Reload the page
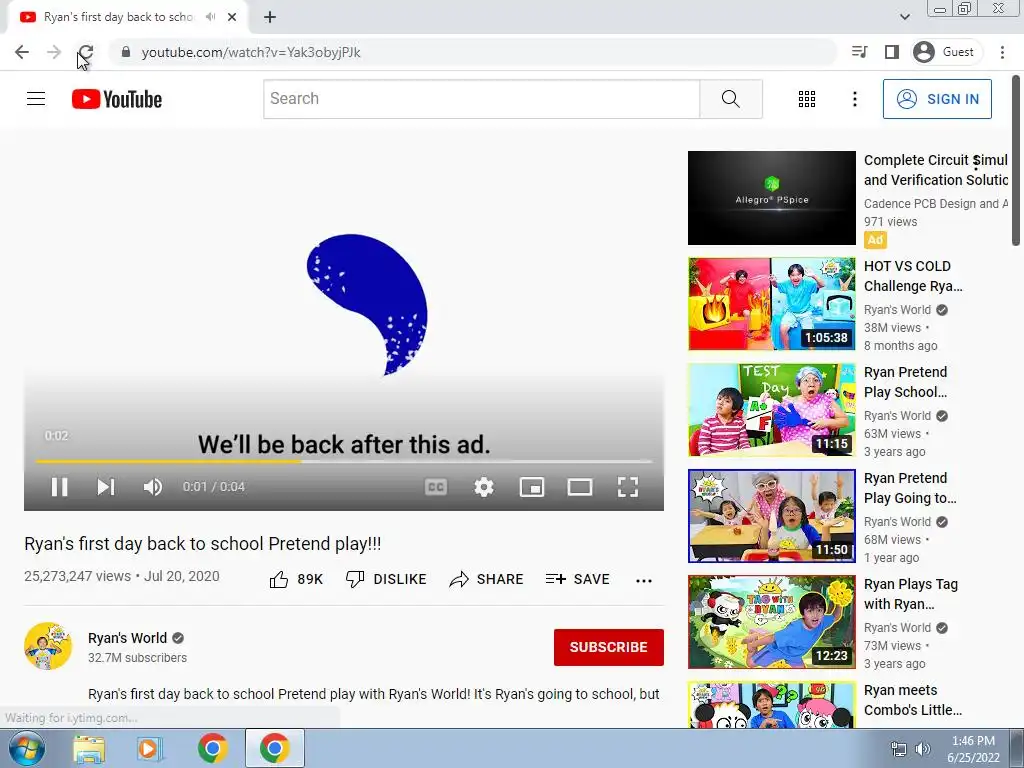This screenshot has width=1024, height=768. point(86,52)
